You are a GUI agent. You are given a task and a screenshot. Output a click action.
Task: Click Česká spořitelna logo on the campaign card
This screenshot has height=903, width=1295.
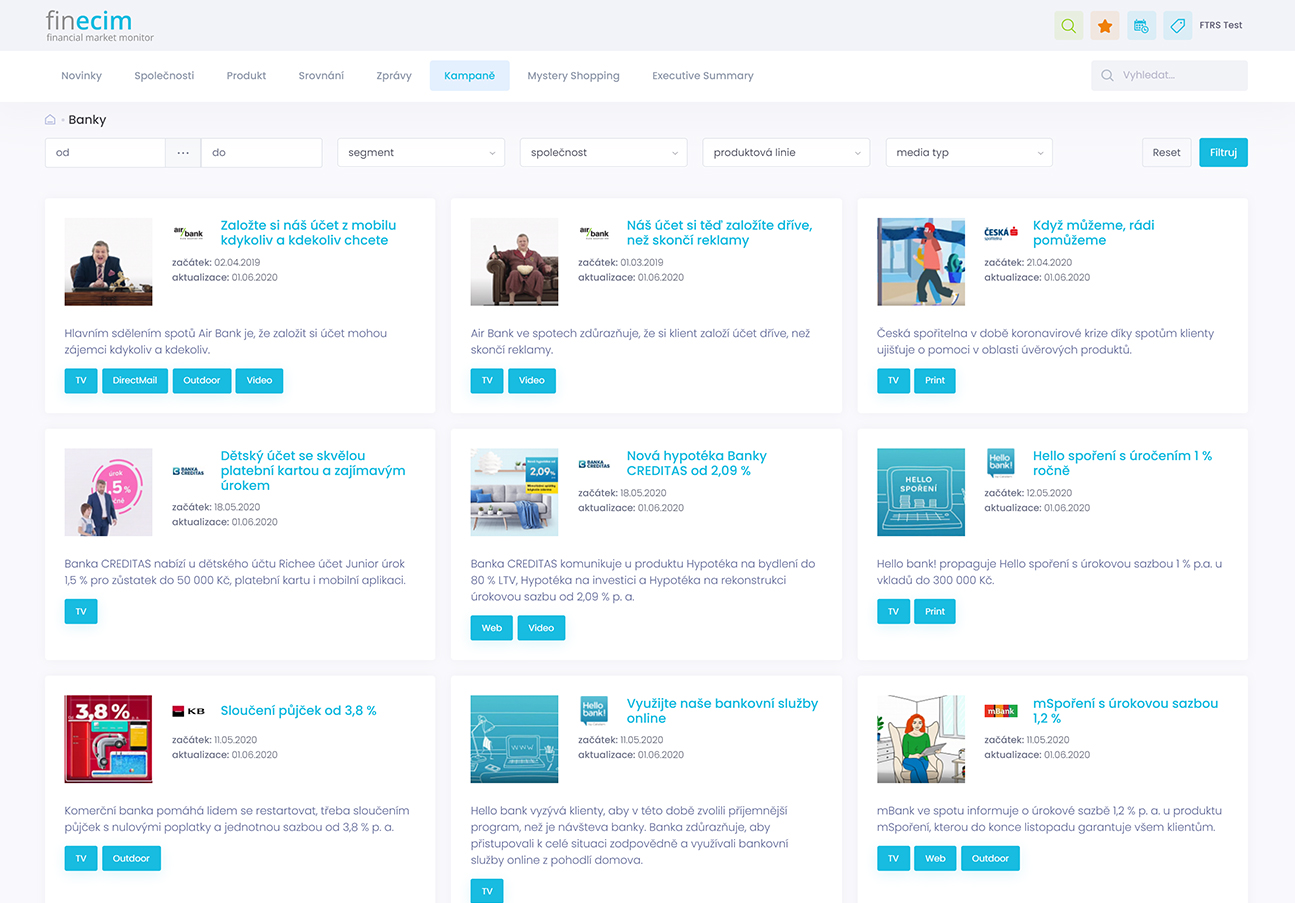[x=1000, y=232]
